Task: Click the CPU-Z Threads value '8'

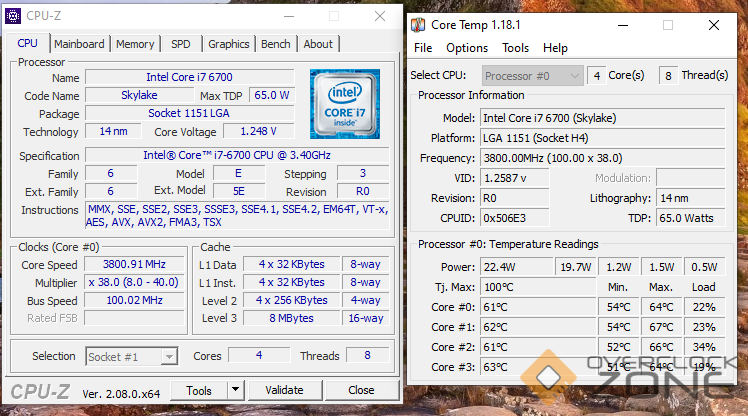Action: [367, 355]
